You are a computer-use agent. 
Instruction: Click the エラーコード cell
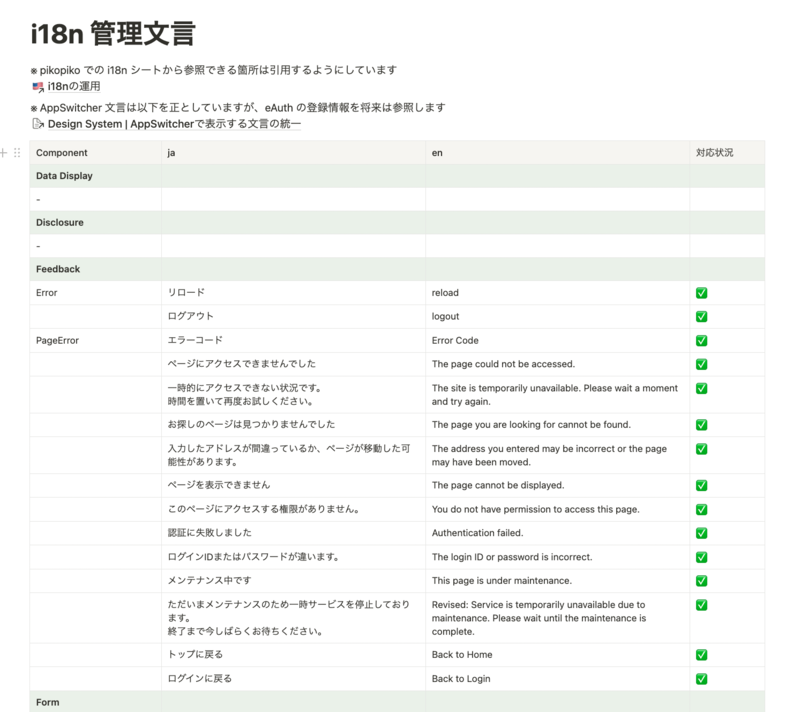(x=293, y=340)
